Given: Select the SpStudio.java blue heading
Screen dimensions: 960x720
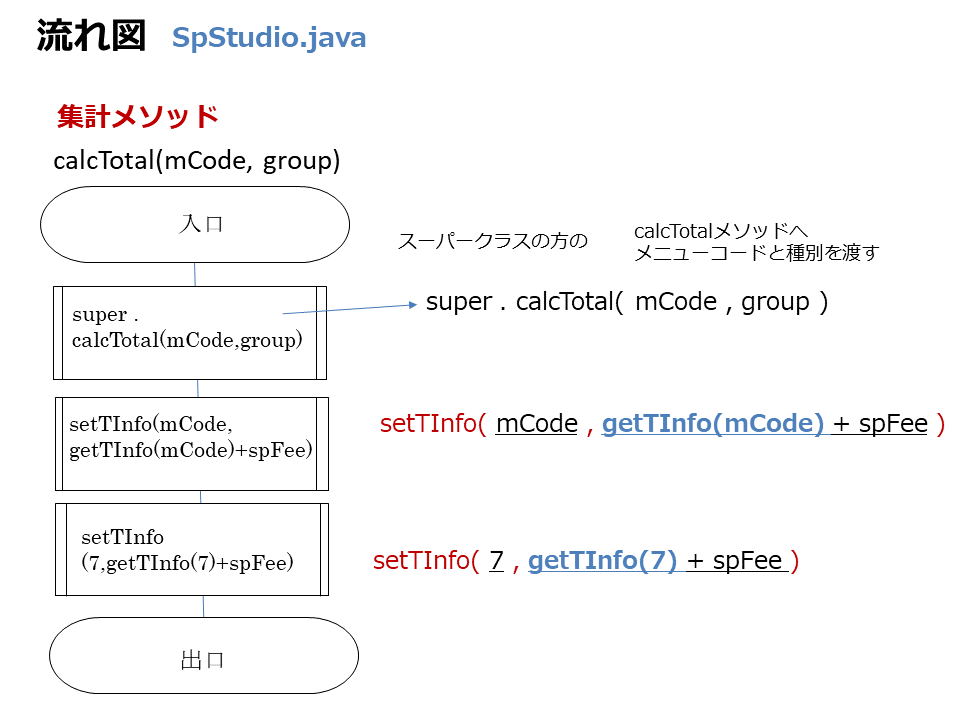Looking at the screenshot, I should tap(269, 38).
